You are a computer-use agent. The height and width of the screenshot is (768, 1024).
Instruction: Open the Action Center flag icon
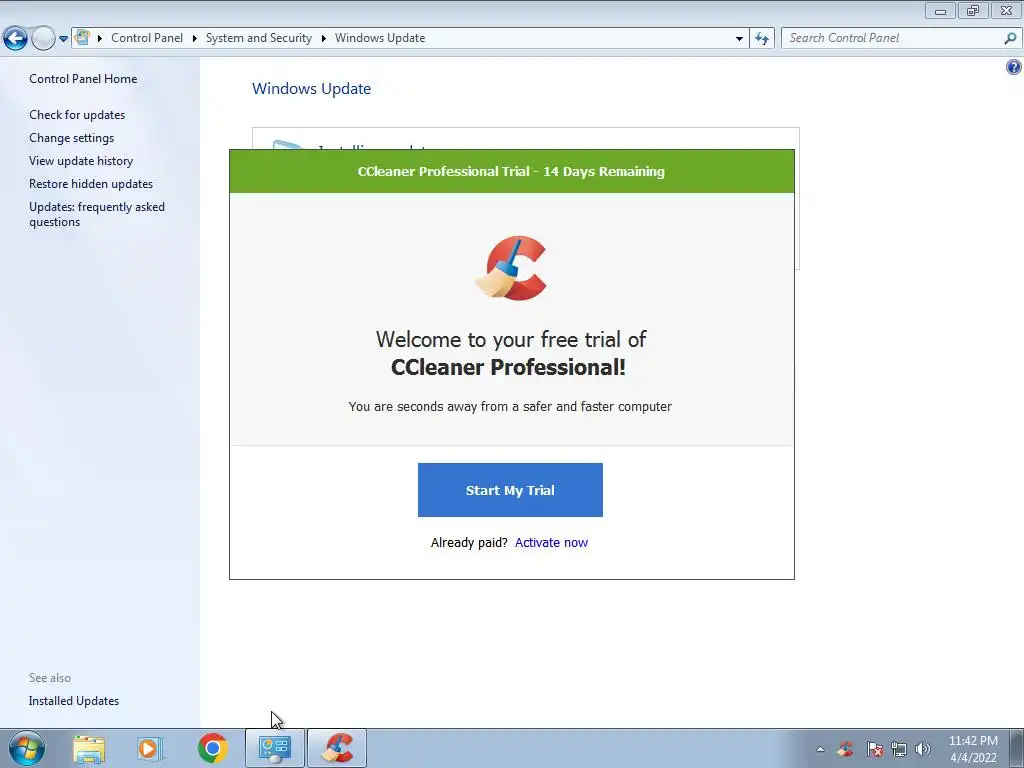(x=874, y=749)
